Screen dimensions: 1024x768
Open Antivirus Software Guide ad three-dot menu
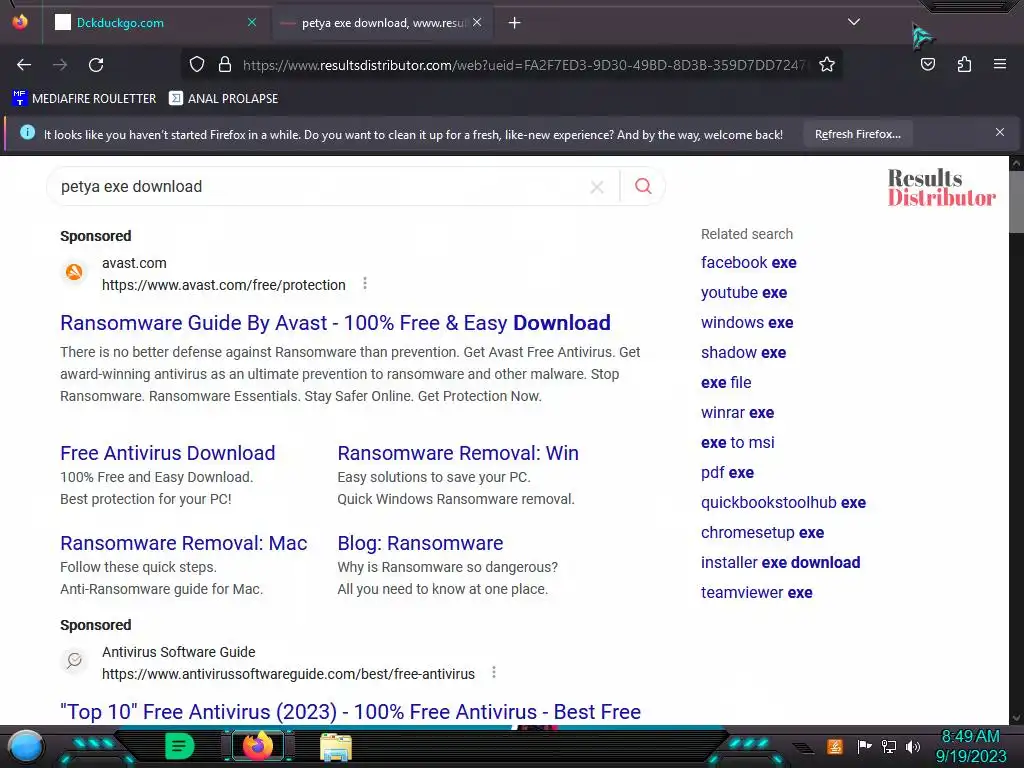494,672
